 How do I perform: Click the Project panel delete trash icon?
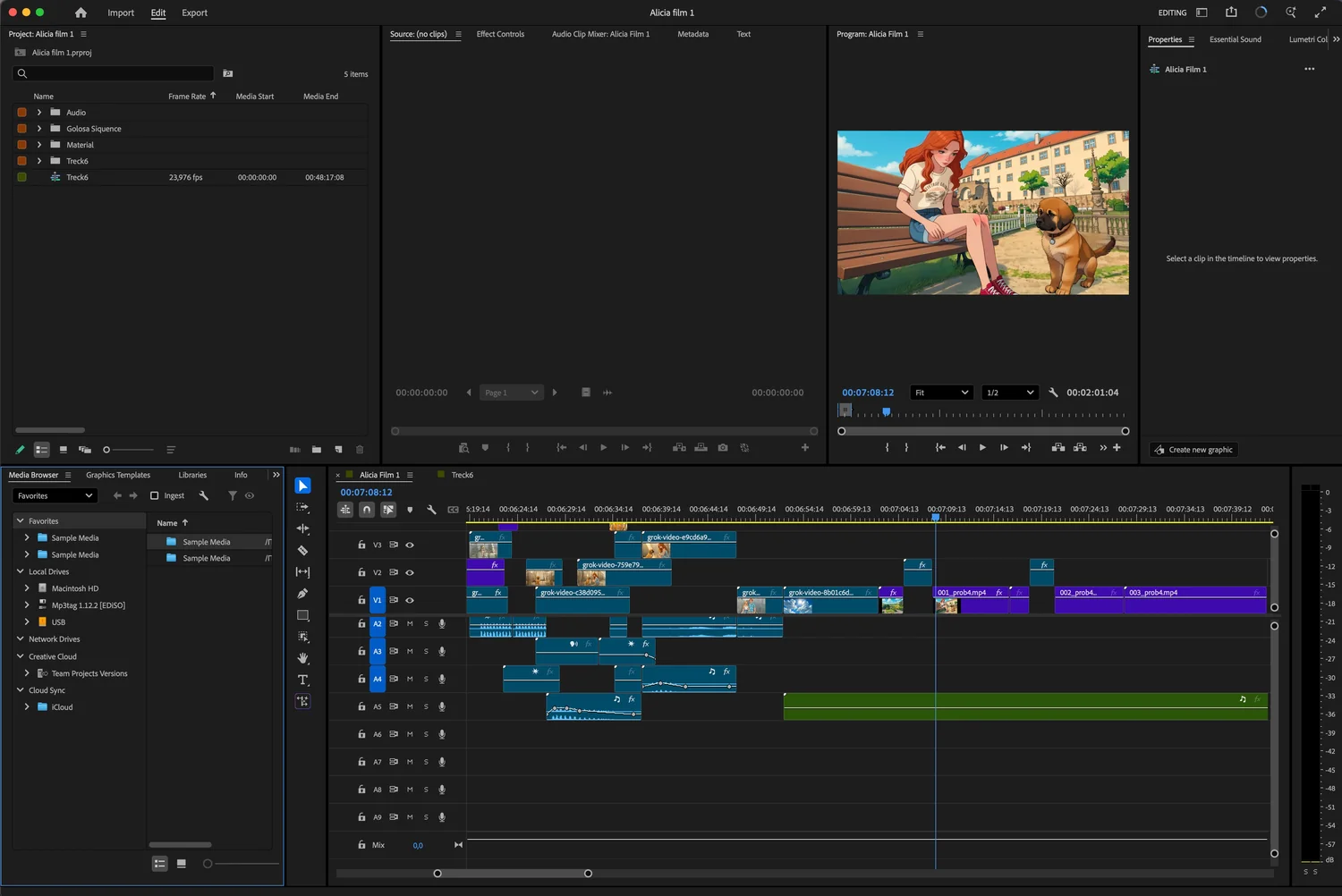[x=360, y=450]
